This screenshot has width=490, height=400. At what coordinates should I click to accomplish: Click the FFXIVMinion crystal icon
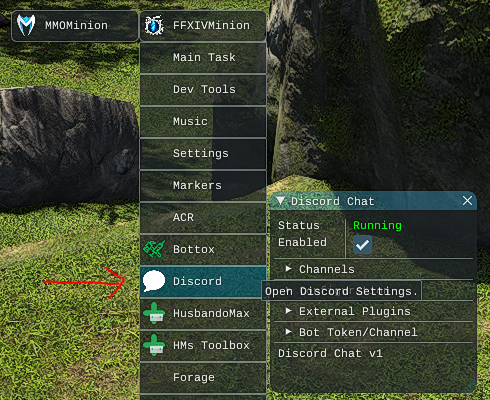[x=154, y=26]
